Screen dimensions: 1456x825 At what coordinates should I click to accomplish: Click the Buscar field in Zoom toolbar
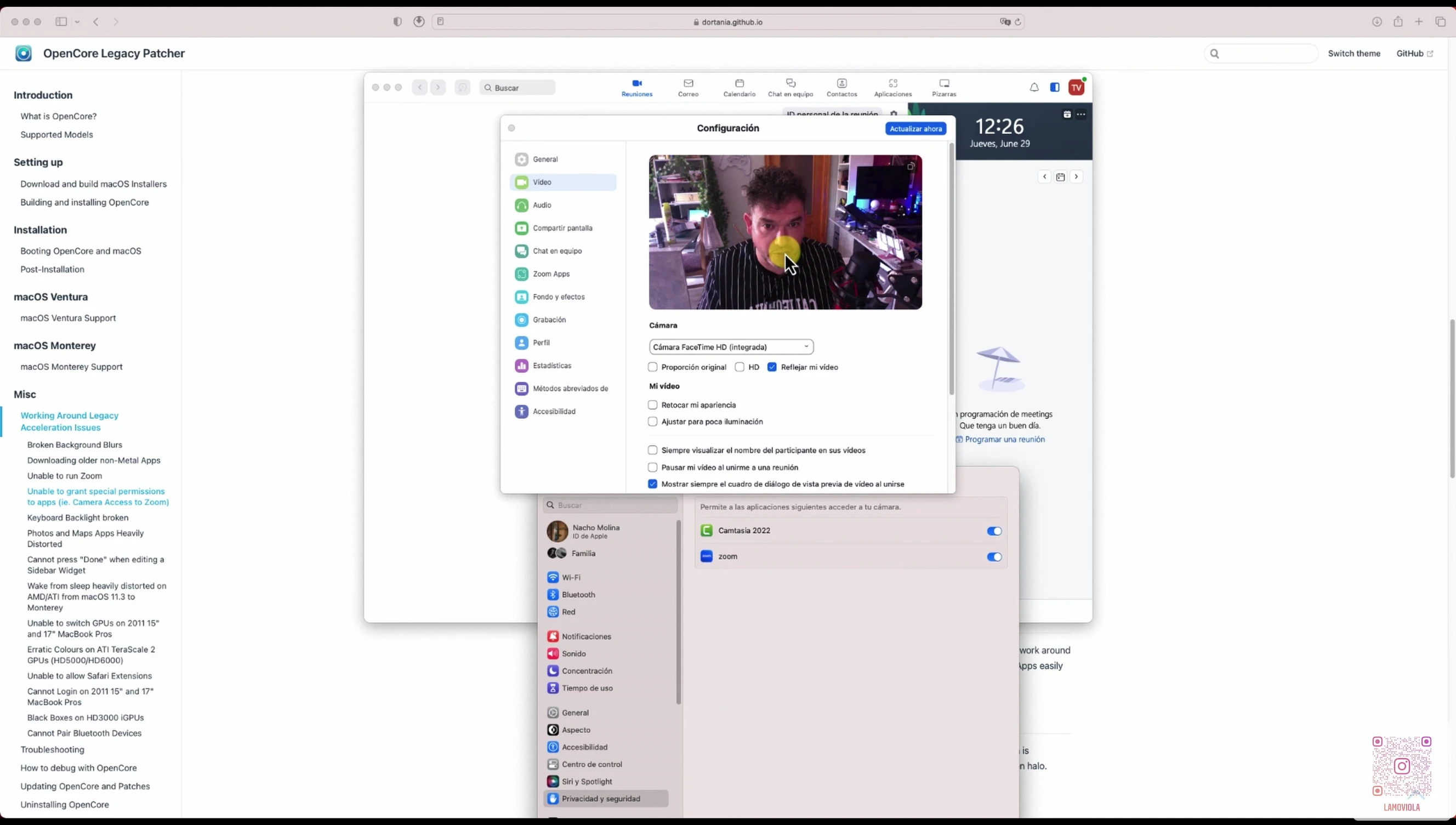(x=517, y=88)
